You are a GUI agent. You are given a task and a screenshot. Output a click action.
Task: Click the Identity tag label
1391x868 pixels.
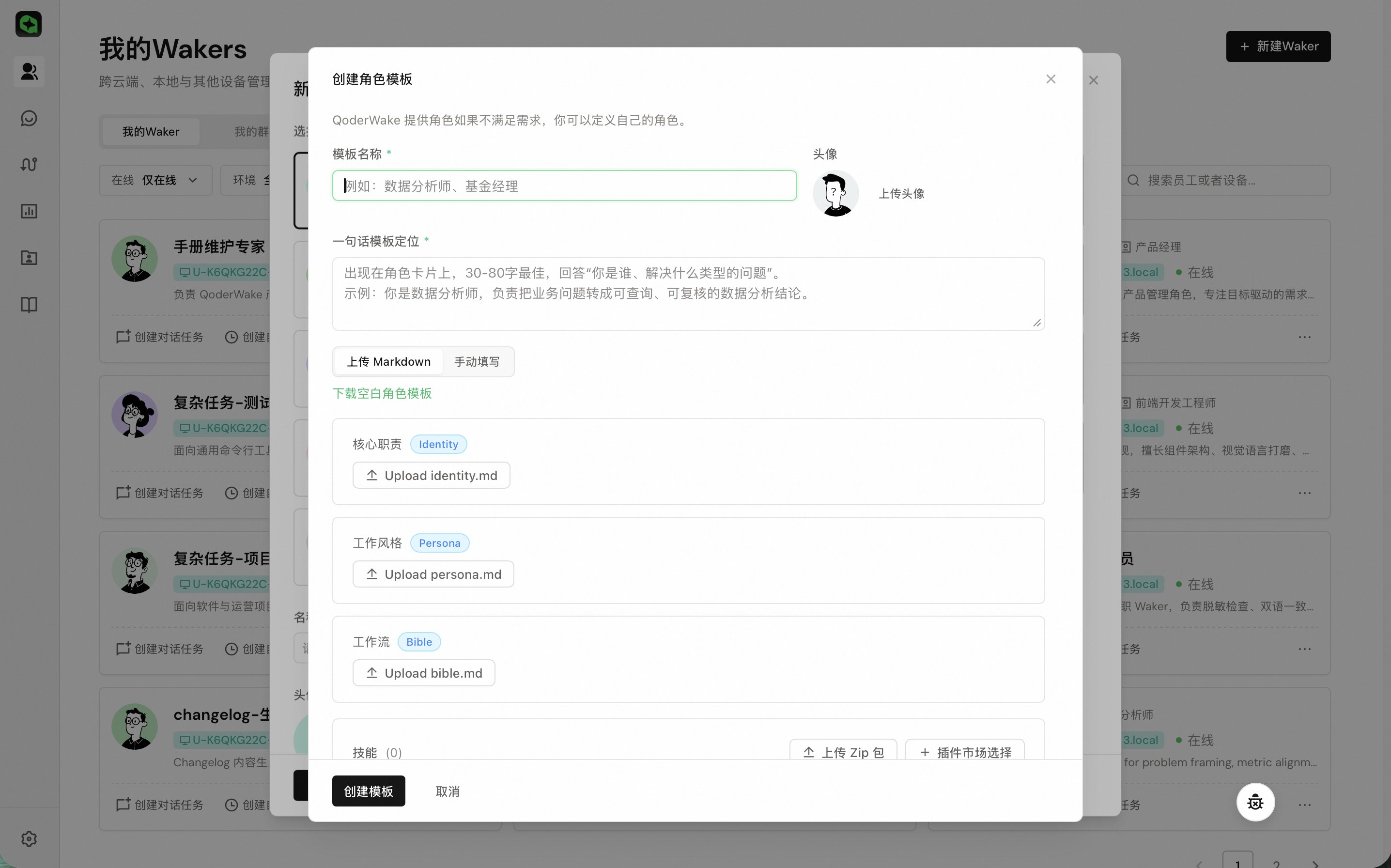(438, 444)
